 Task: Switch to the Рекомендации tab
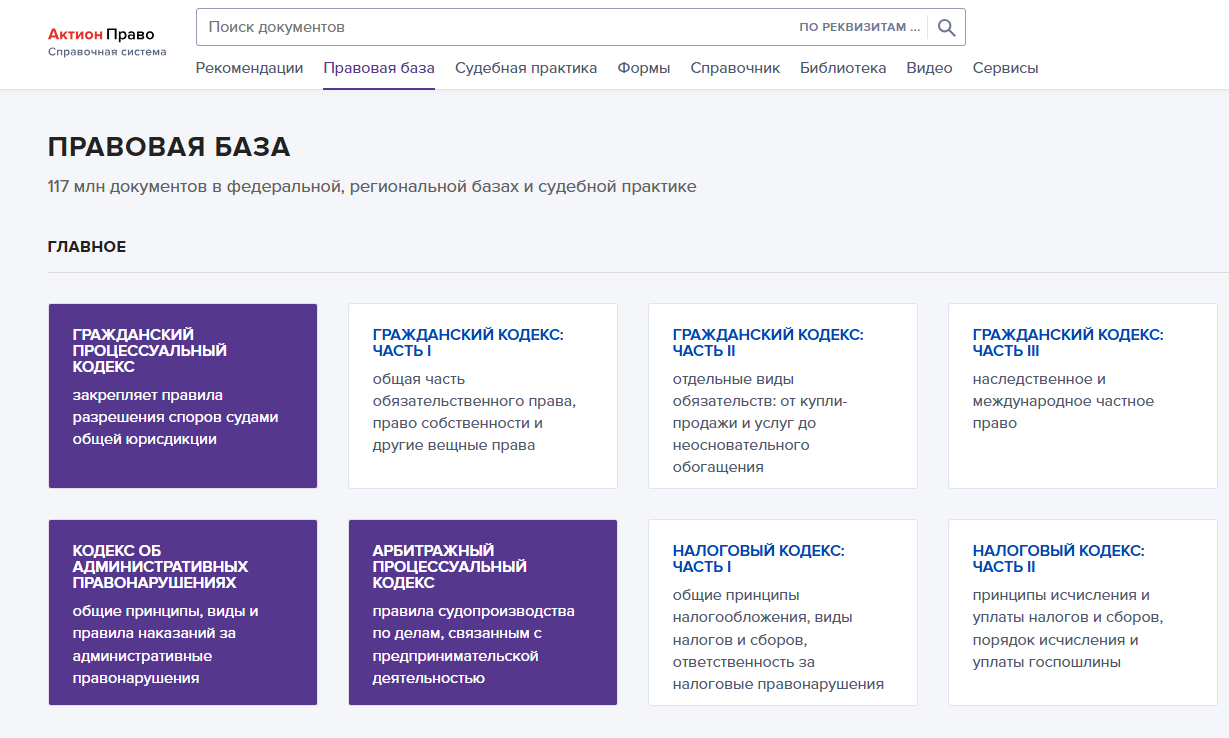click(249, 68)
